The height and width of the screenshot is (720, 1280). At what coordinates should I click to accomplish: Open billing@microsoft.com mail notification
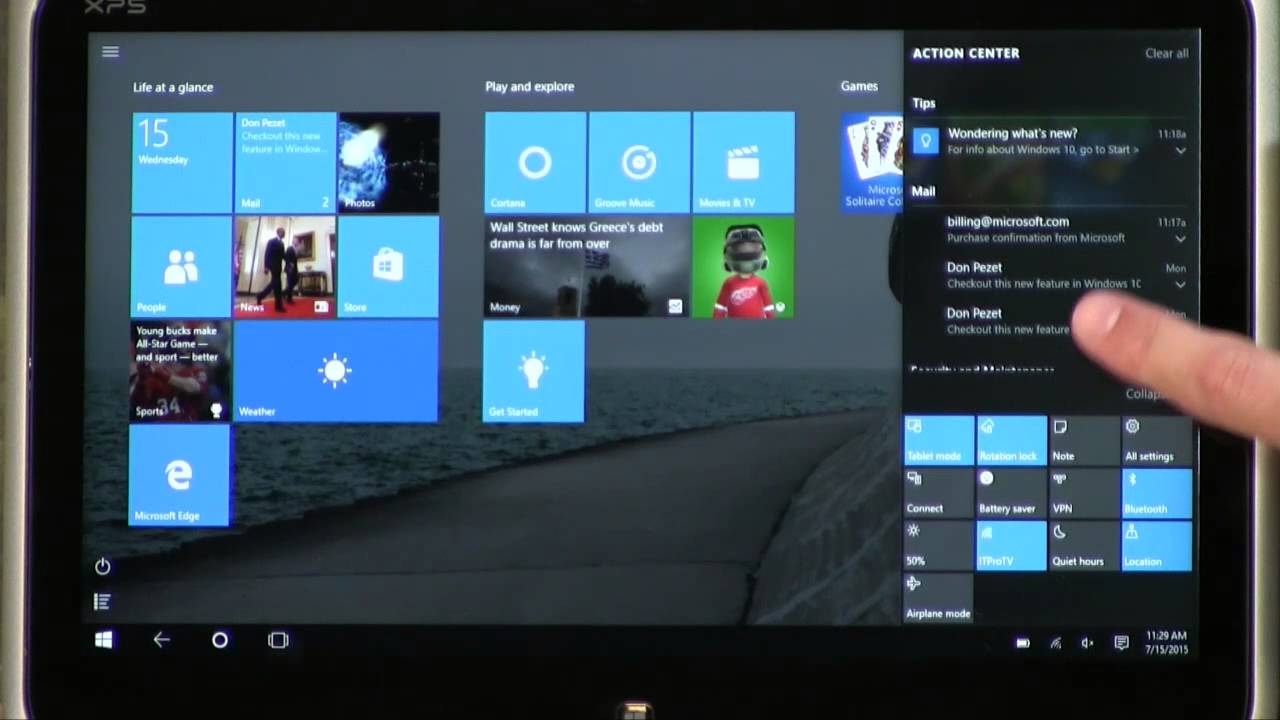(1049, 229)
